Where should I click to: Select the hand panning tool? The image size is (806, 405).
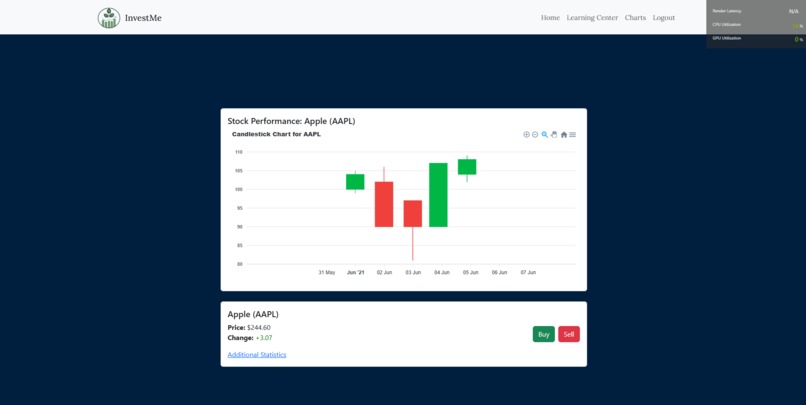point(554,135)
